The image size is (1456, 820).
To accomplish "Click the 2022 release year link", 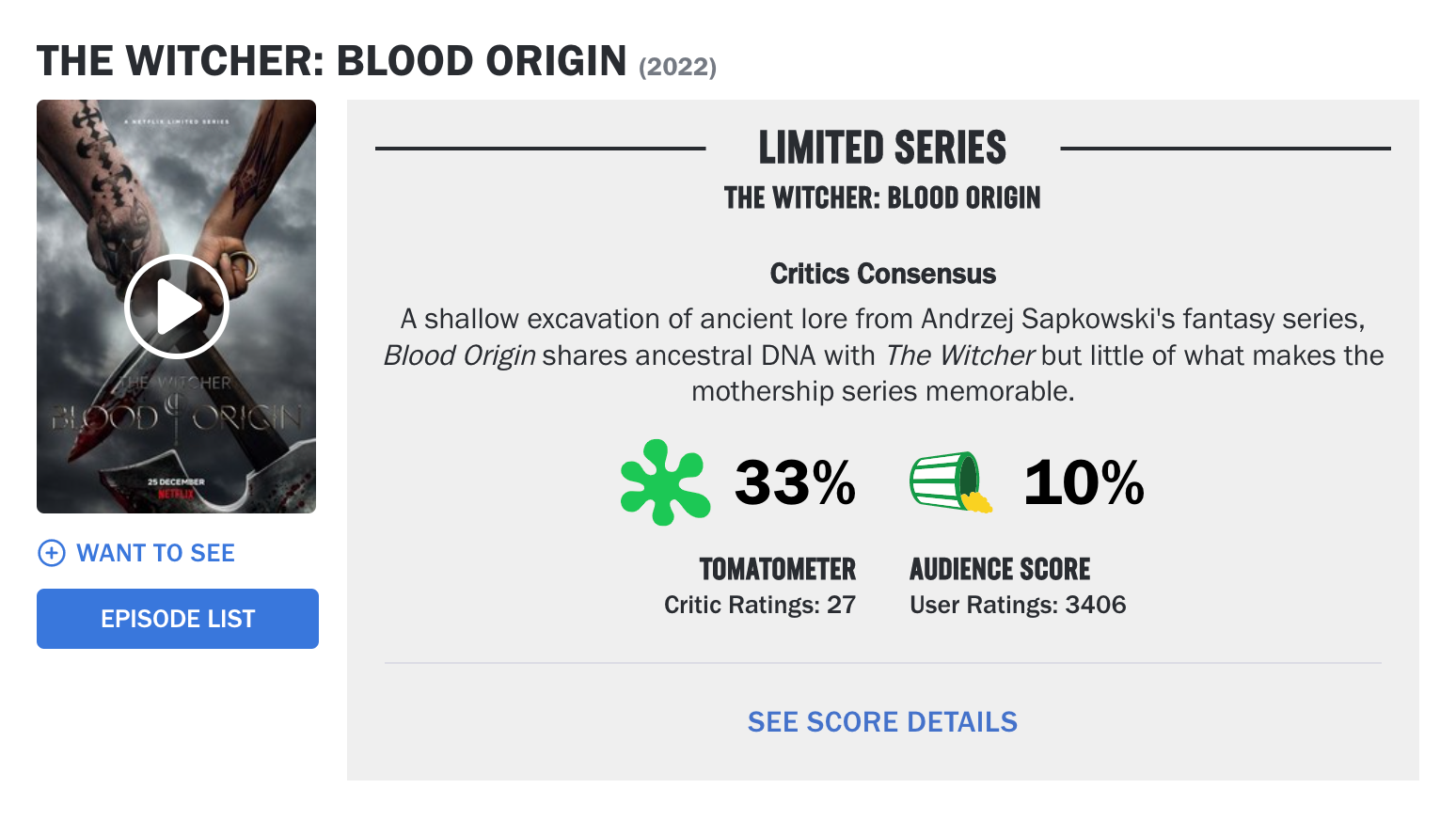I will click(x=676, y=66).
